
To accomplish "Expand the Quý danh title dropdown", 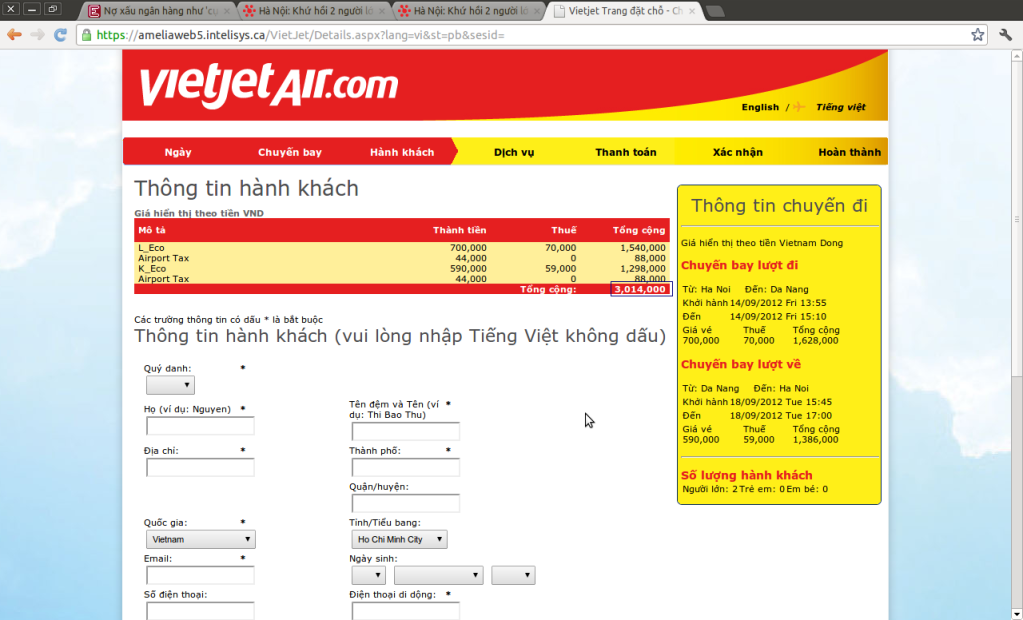I will click(170, 386).
